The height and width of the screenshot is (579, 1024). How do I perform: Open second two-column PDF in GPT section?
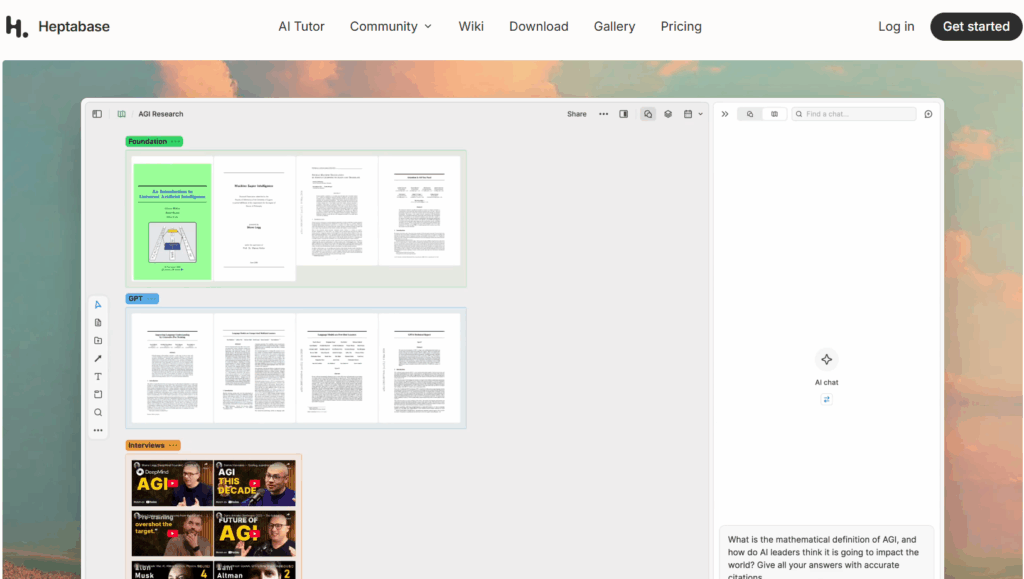click(x=254, y=369)
